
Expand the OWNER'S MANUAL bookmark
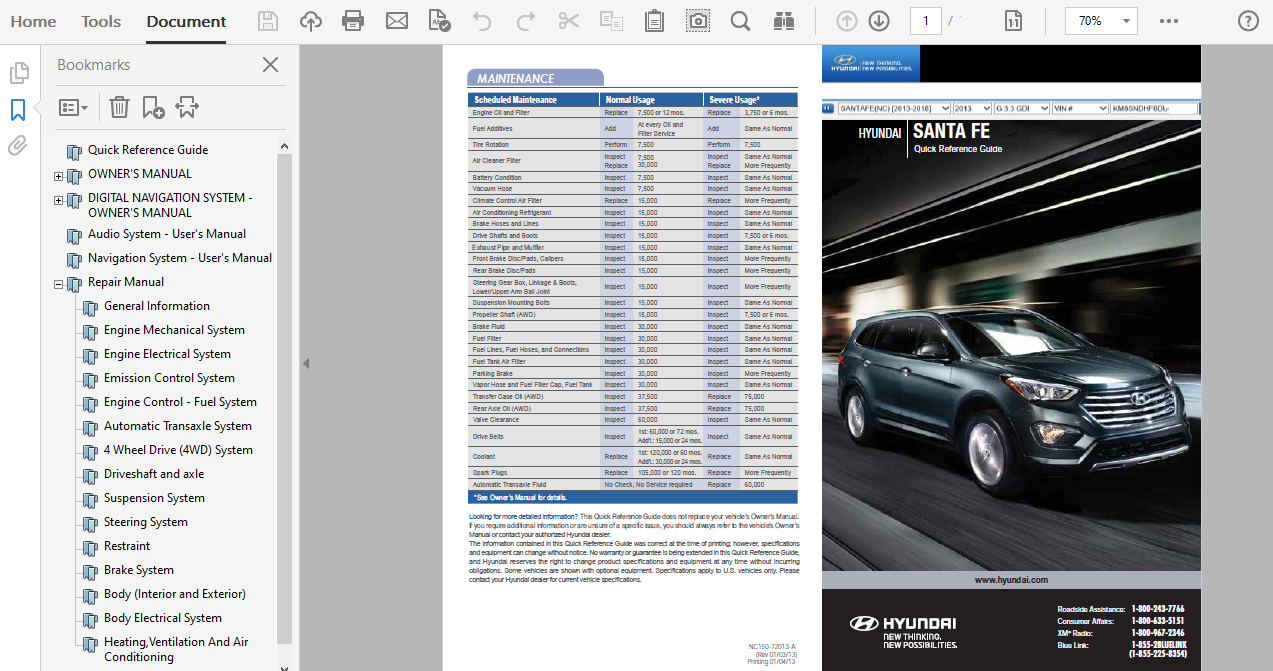click(x=59, y=176)
